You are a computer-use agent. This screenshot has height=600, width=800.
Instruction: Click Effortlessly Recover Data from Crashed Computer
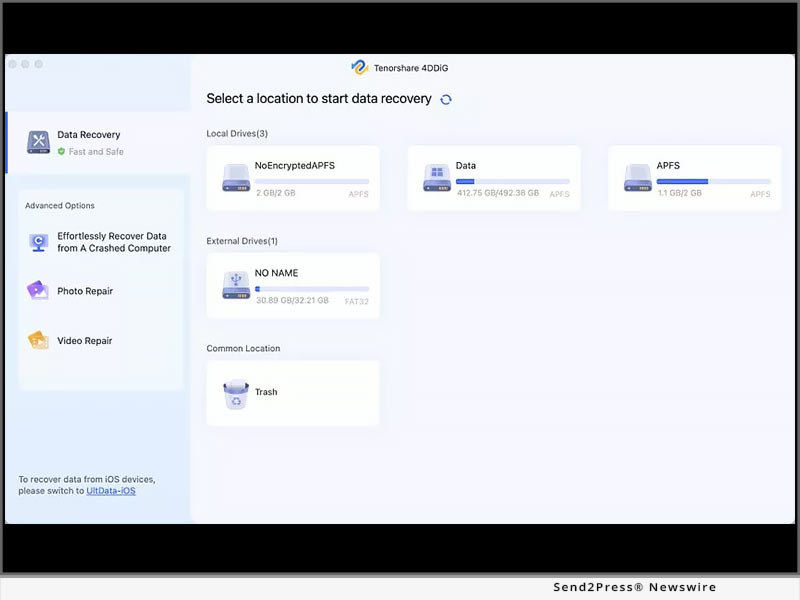point(113,242)
